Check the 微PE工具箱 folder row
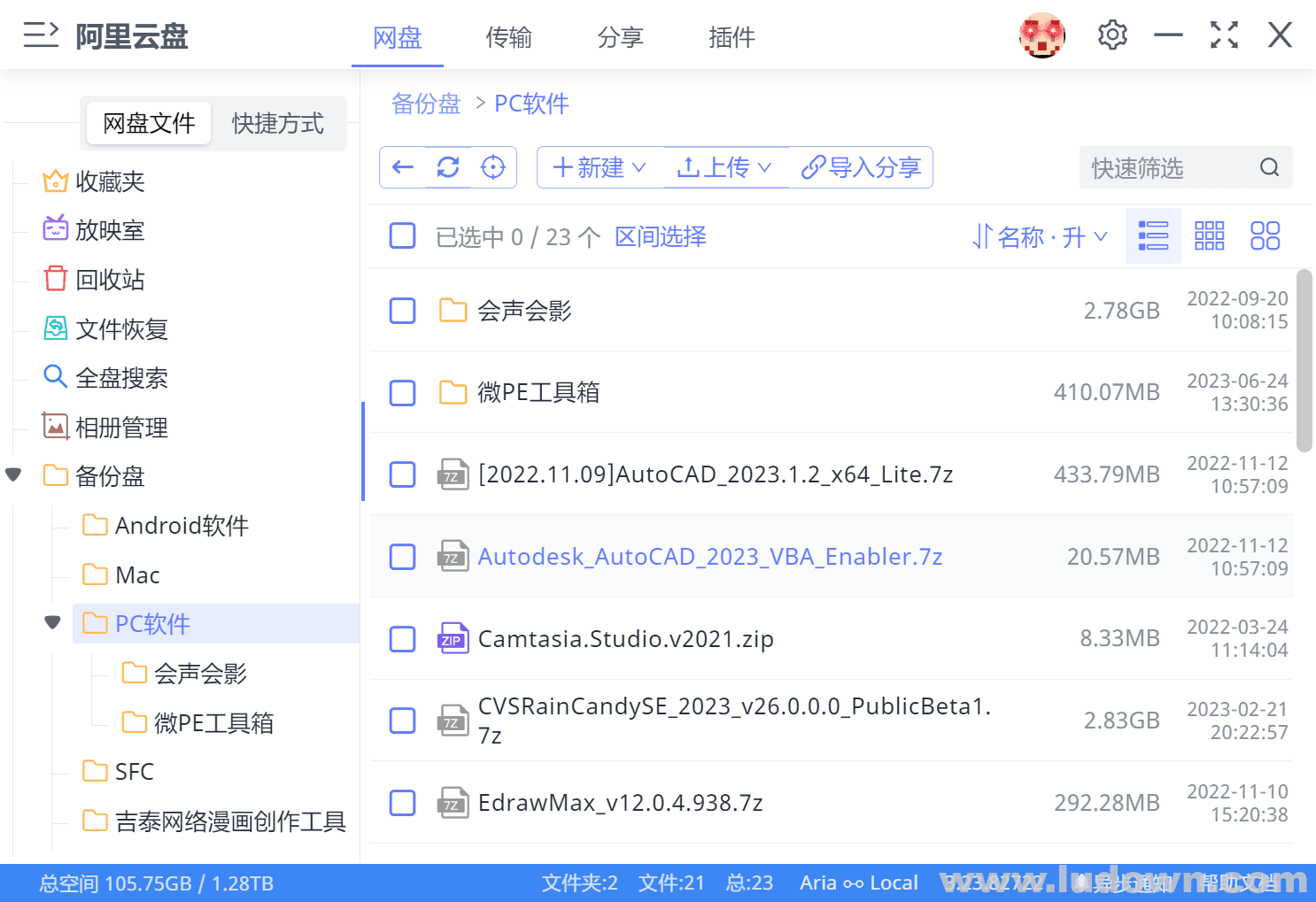This screenshot has width=1316, height=902. [403, 392]
